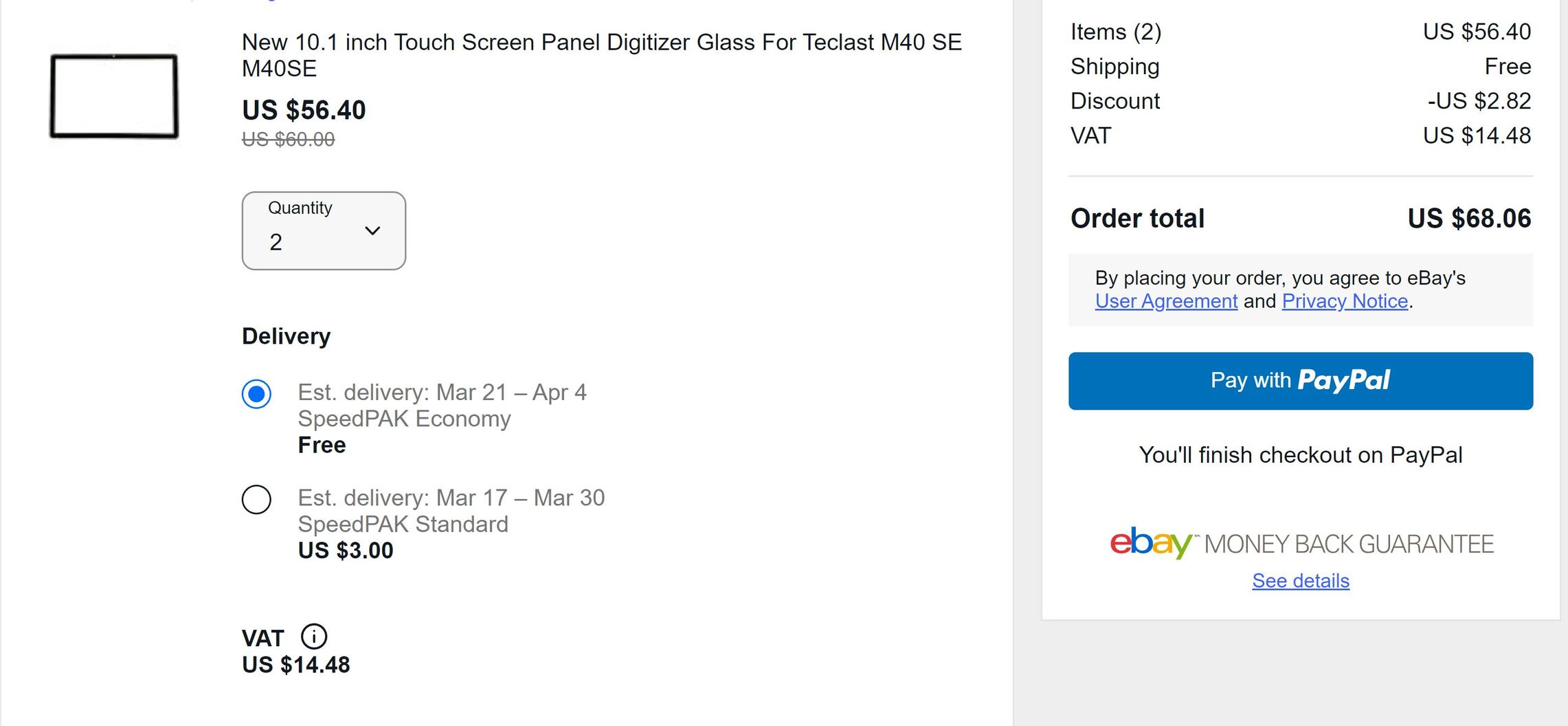1568x726 pixels.
Task: Click the US $3.00 SpeedPAK Standard price
Action: pos(346,551)
